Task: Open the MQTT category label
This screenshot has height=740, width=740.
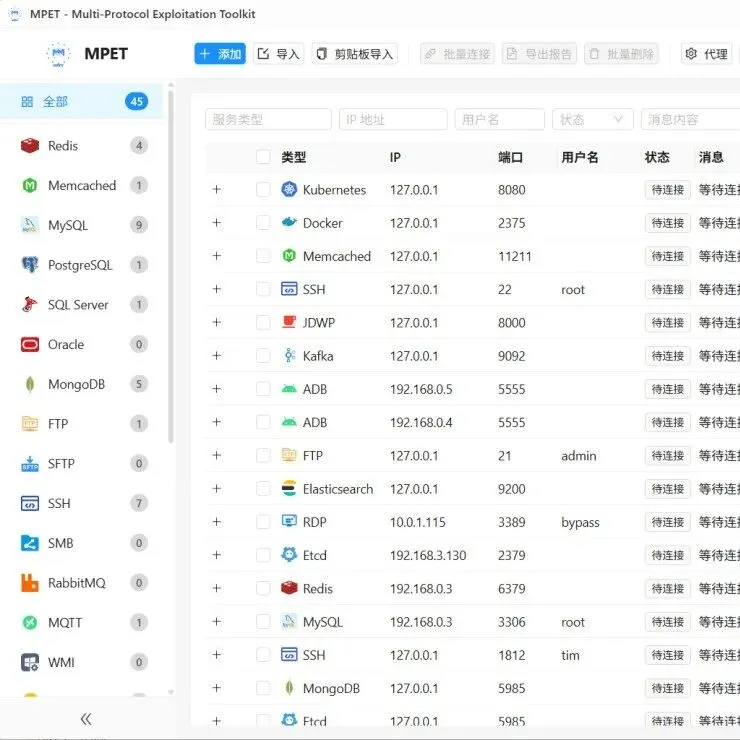Action: tap(65, 623)
